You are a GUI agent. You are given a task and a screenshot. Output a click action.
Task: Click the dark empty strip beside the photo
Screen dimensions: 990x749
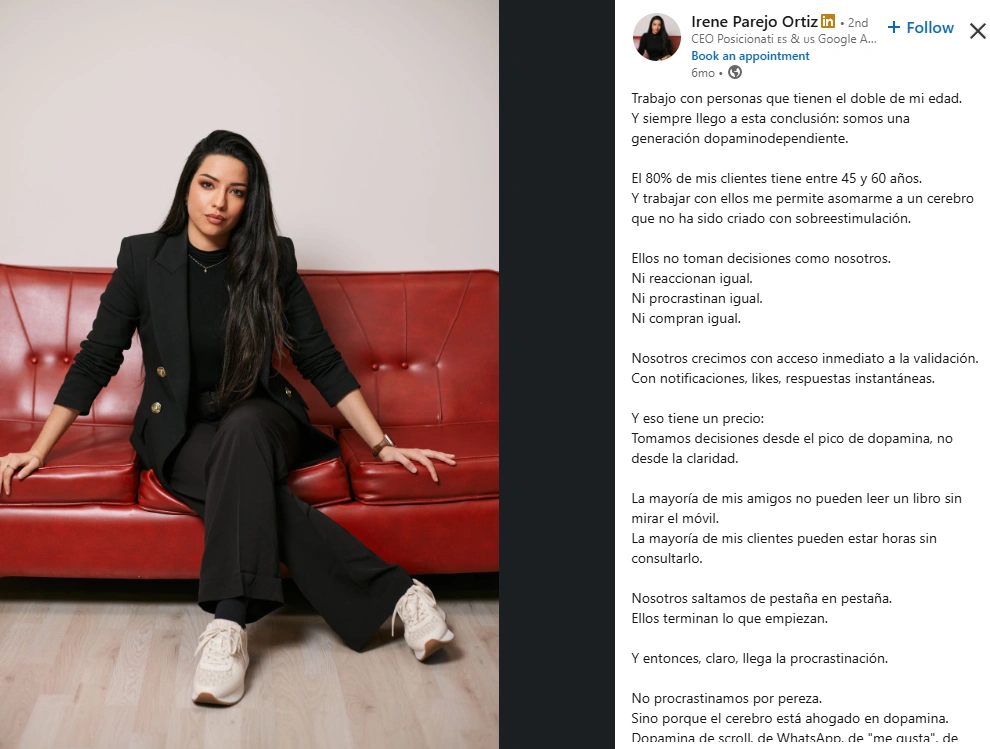tap(557, 374)
